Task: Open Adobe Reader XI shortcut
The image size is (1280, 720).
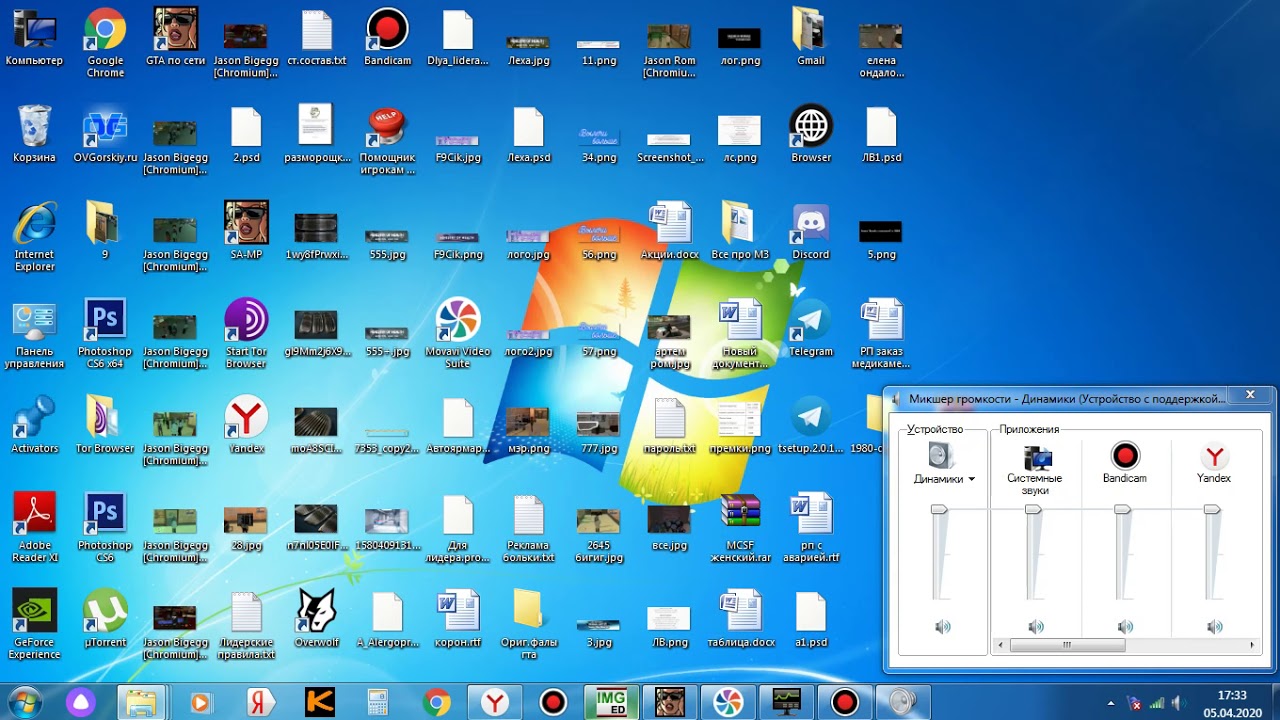Action: (34, 528)
